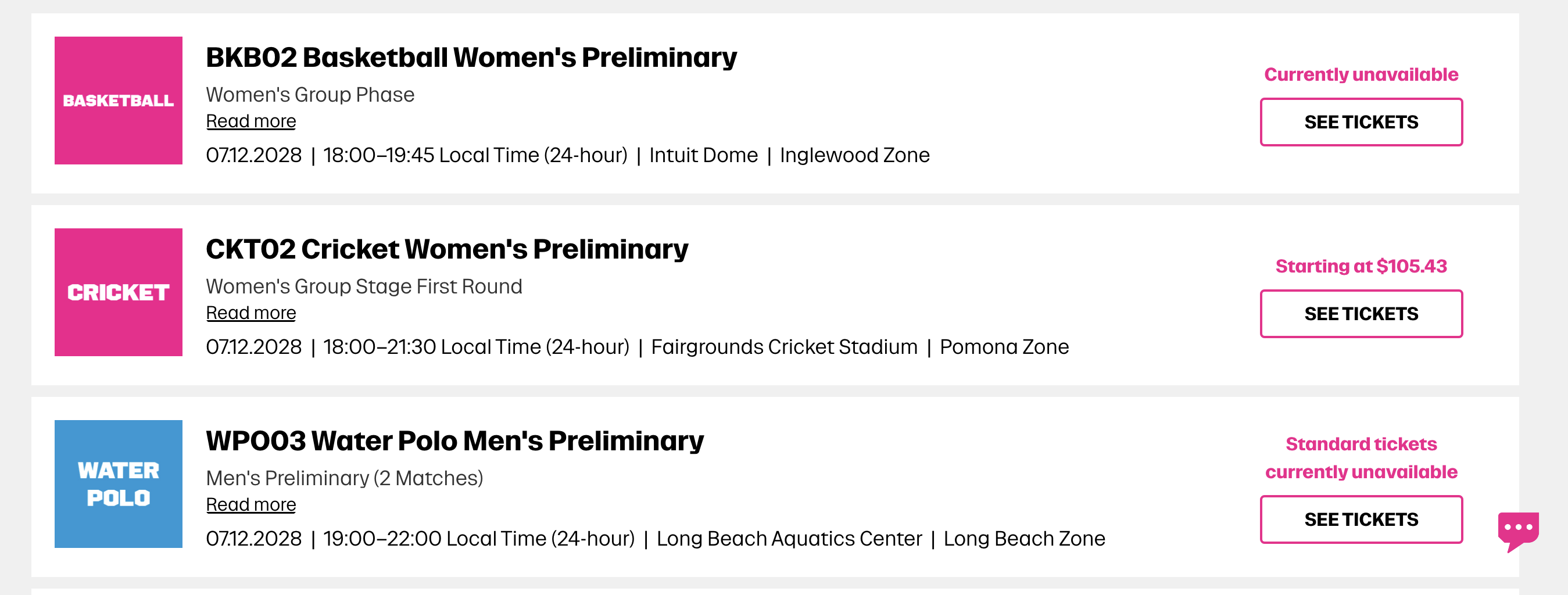Click the Starting at $105.43 price label

(x=1361, y=266)
